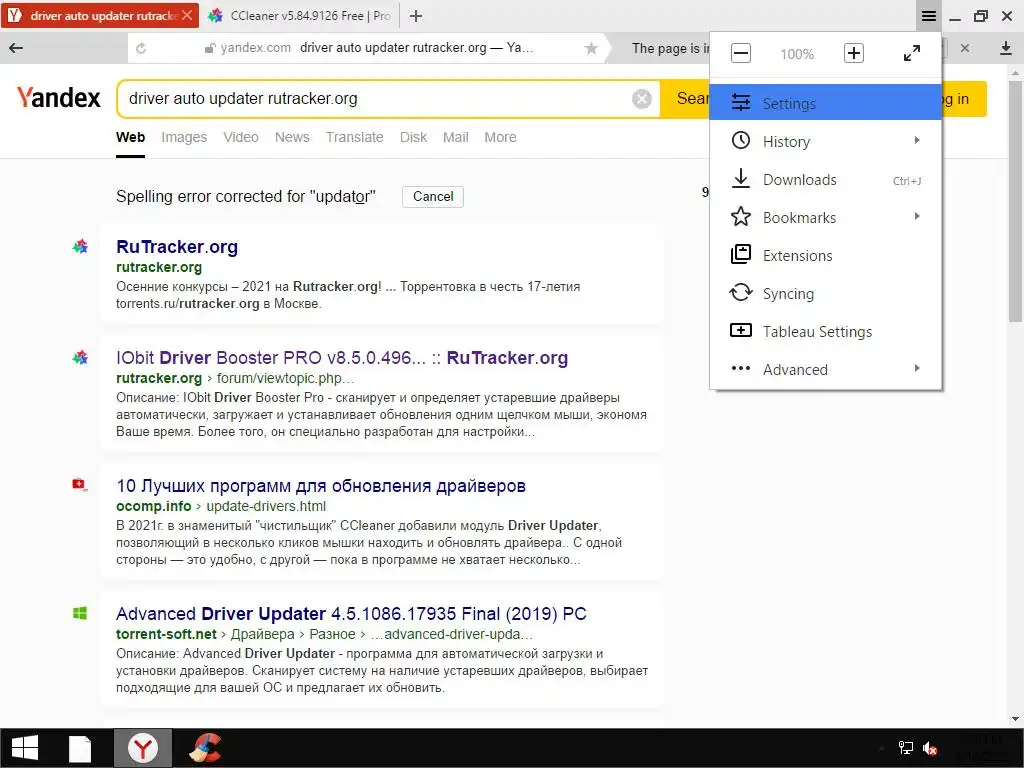The height and width of the screenshot is (768, 1024).
Task: Open the blank document icon in the taskbar
Action: pos(80,748)
